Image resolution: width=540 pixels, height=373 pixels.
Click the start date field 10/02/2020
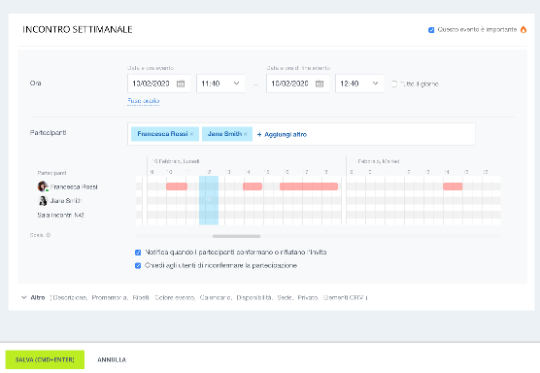click(x=159, y=83)
